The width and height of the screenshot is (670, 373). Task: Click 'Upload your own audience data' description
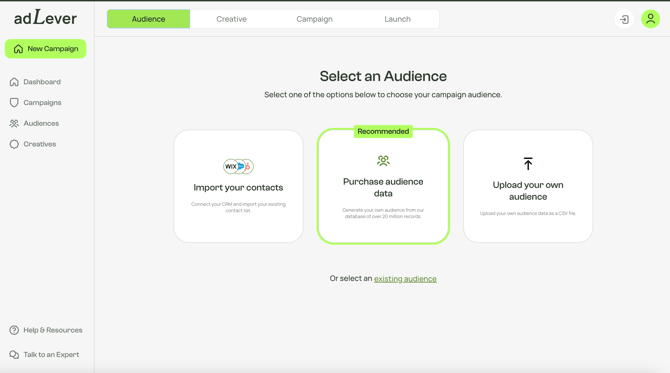coord(528,213)
